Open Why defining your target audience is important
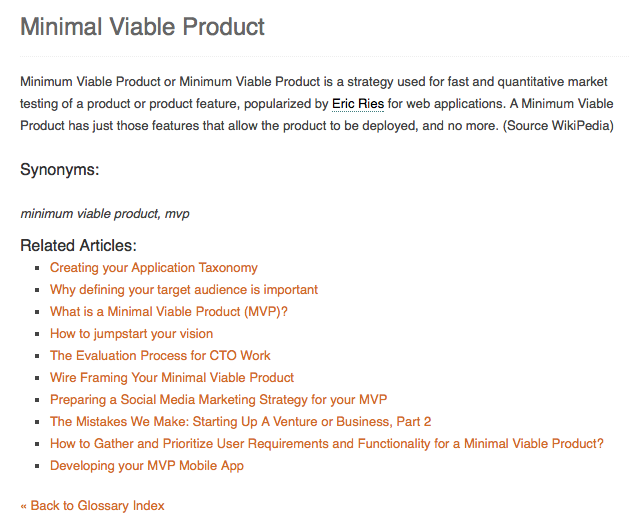Viewport: 629px width, 527px height. pos(184,290)
